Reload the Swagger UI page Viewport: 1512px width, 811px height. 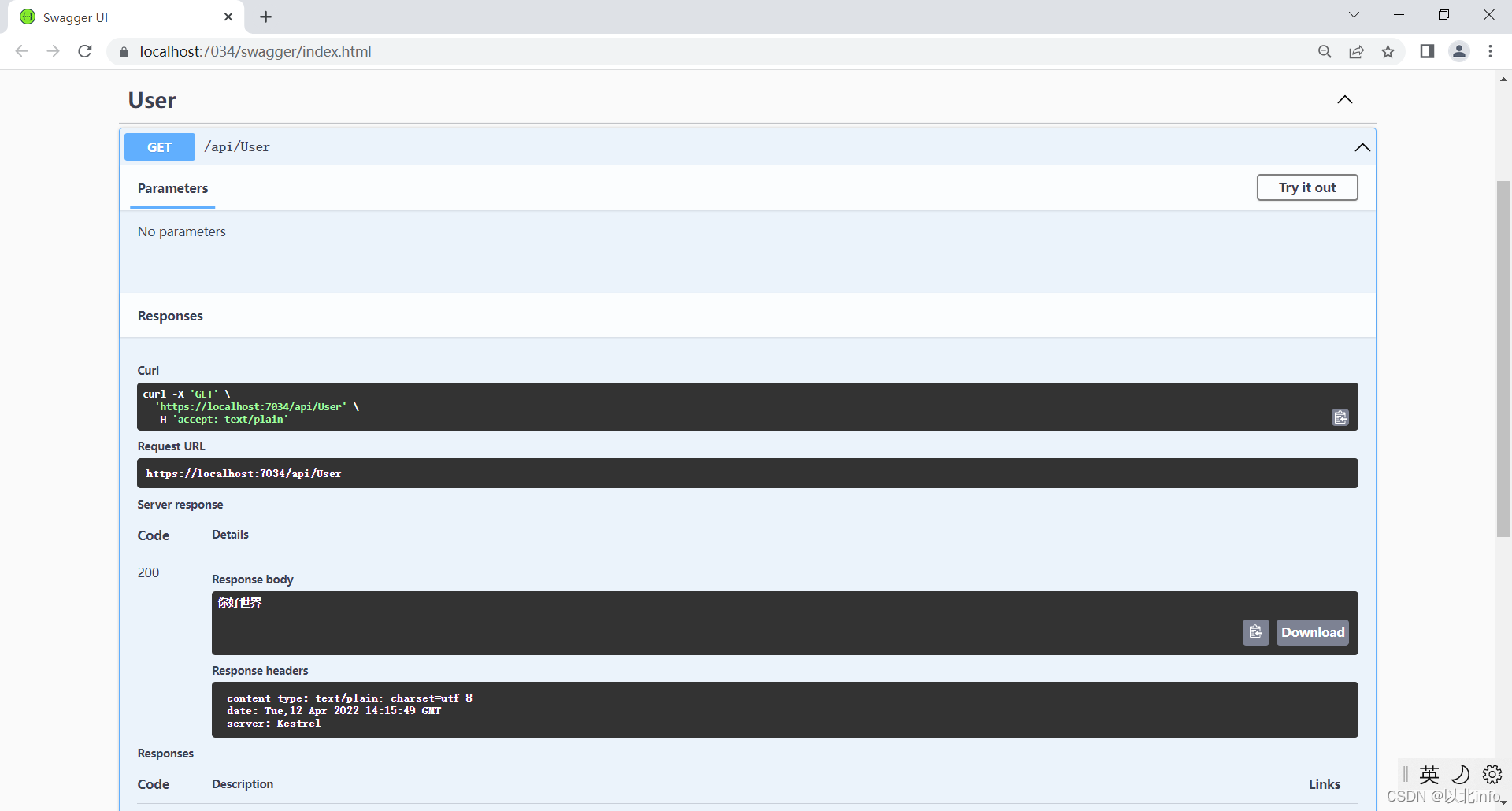85,51
